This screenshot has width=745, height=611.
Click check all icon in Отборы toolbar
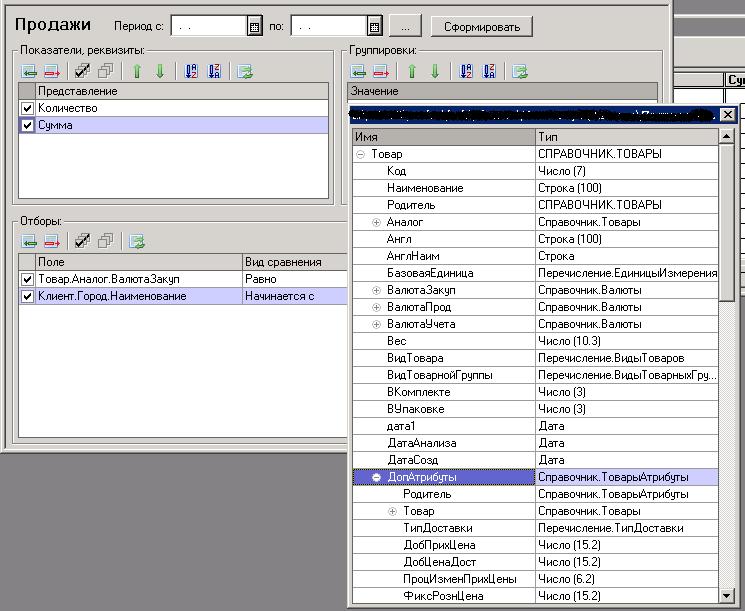point(83,241)
